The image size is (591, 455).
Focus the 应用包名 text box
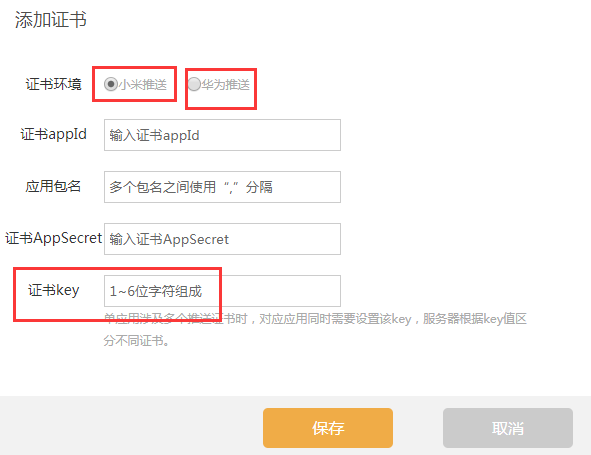(222, 187)
